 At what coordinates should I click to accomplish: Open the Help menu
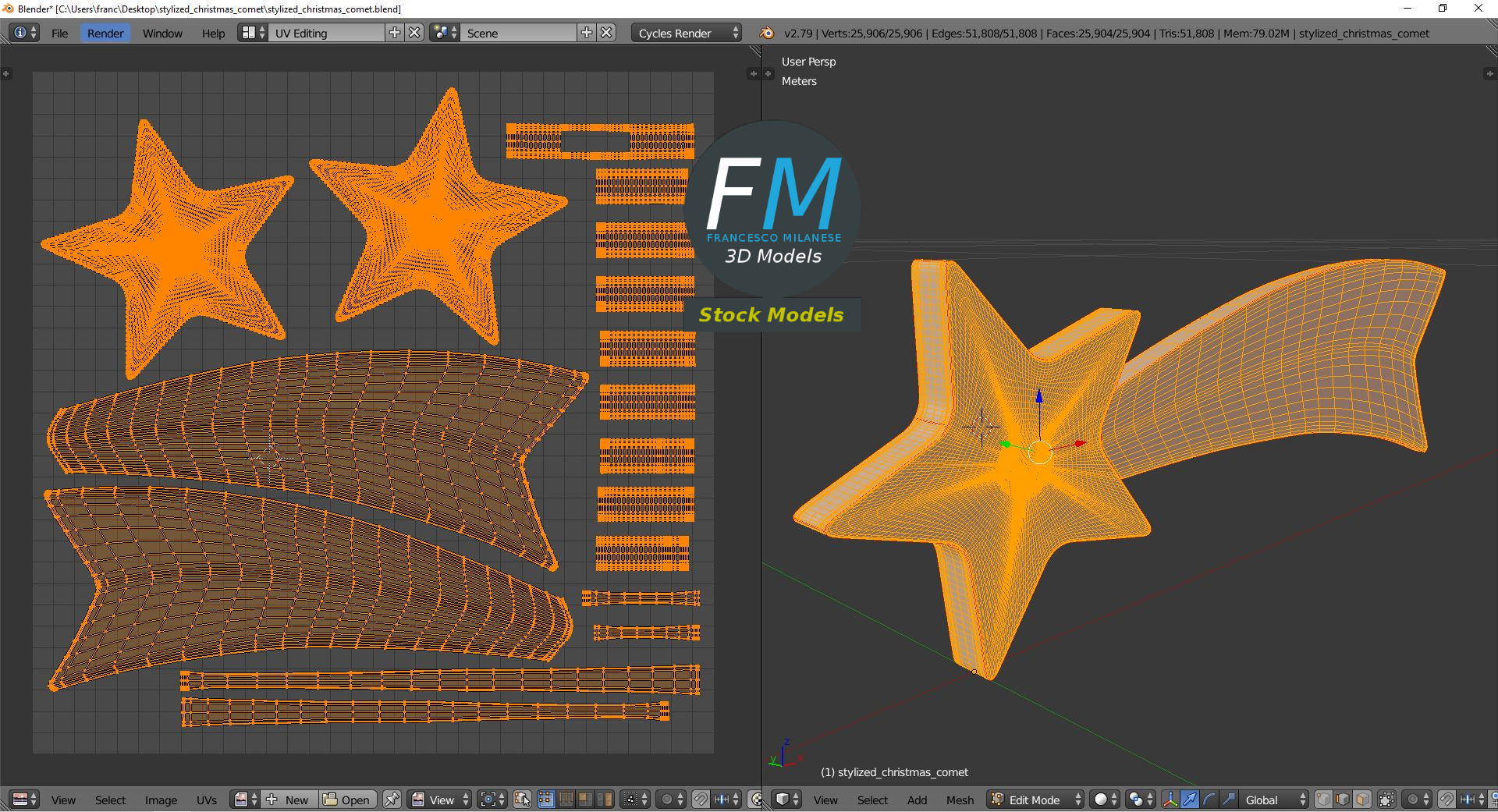pos(213,34)
